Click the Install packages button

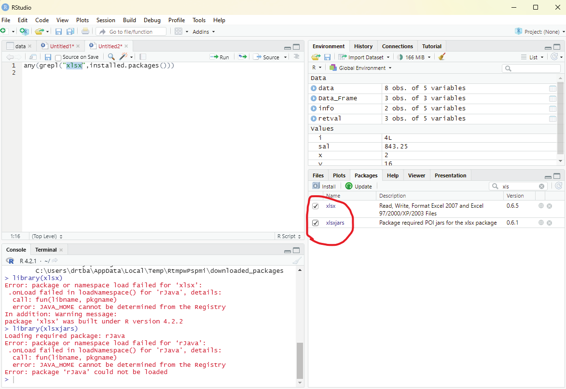tap(324, 186)
